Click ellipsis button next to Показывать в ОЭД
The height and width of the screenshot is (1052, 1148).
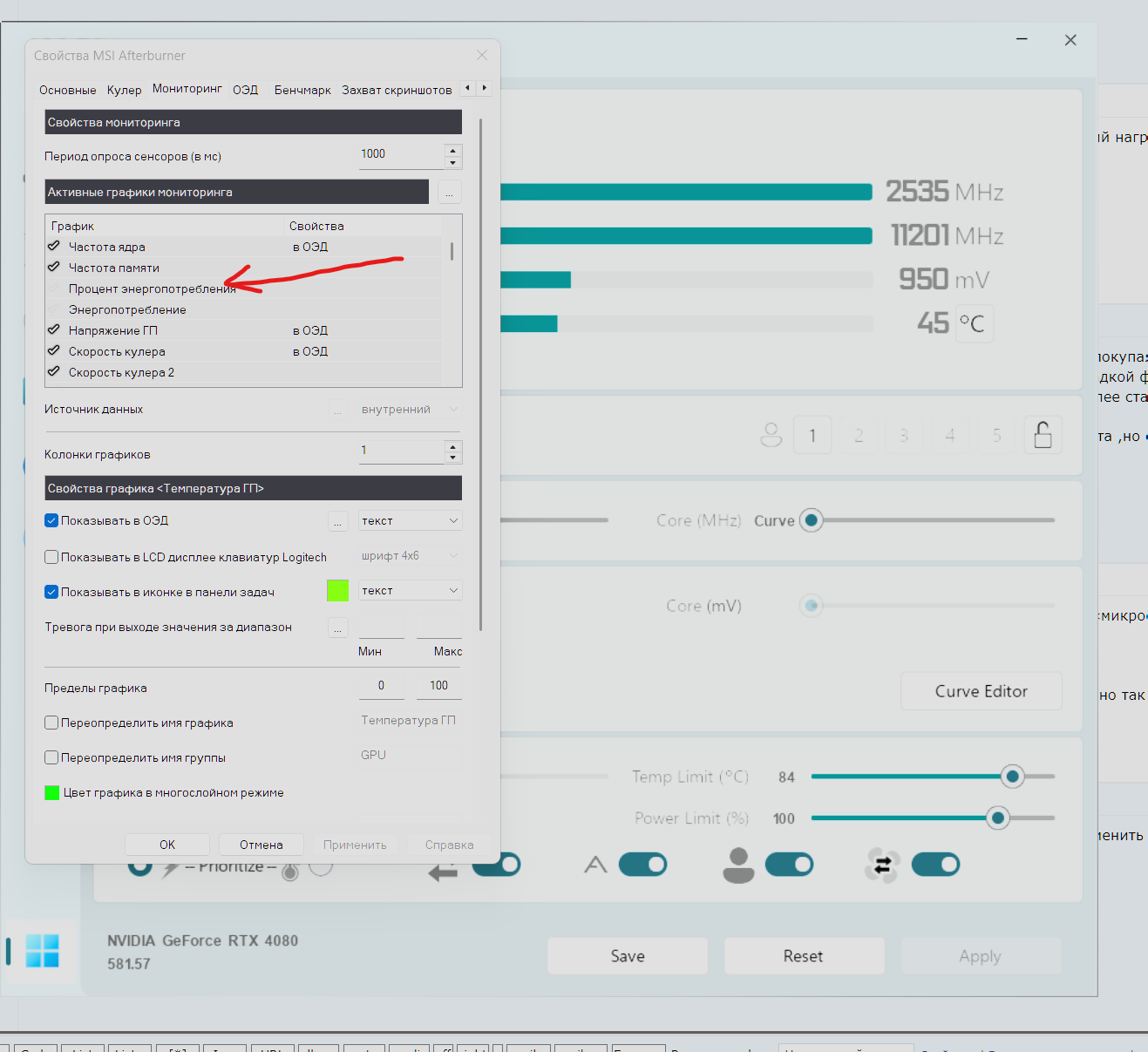[337, 521]
